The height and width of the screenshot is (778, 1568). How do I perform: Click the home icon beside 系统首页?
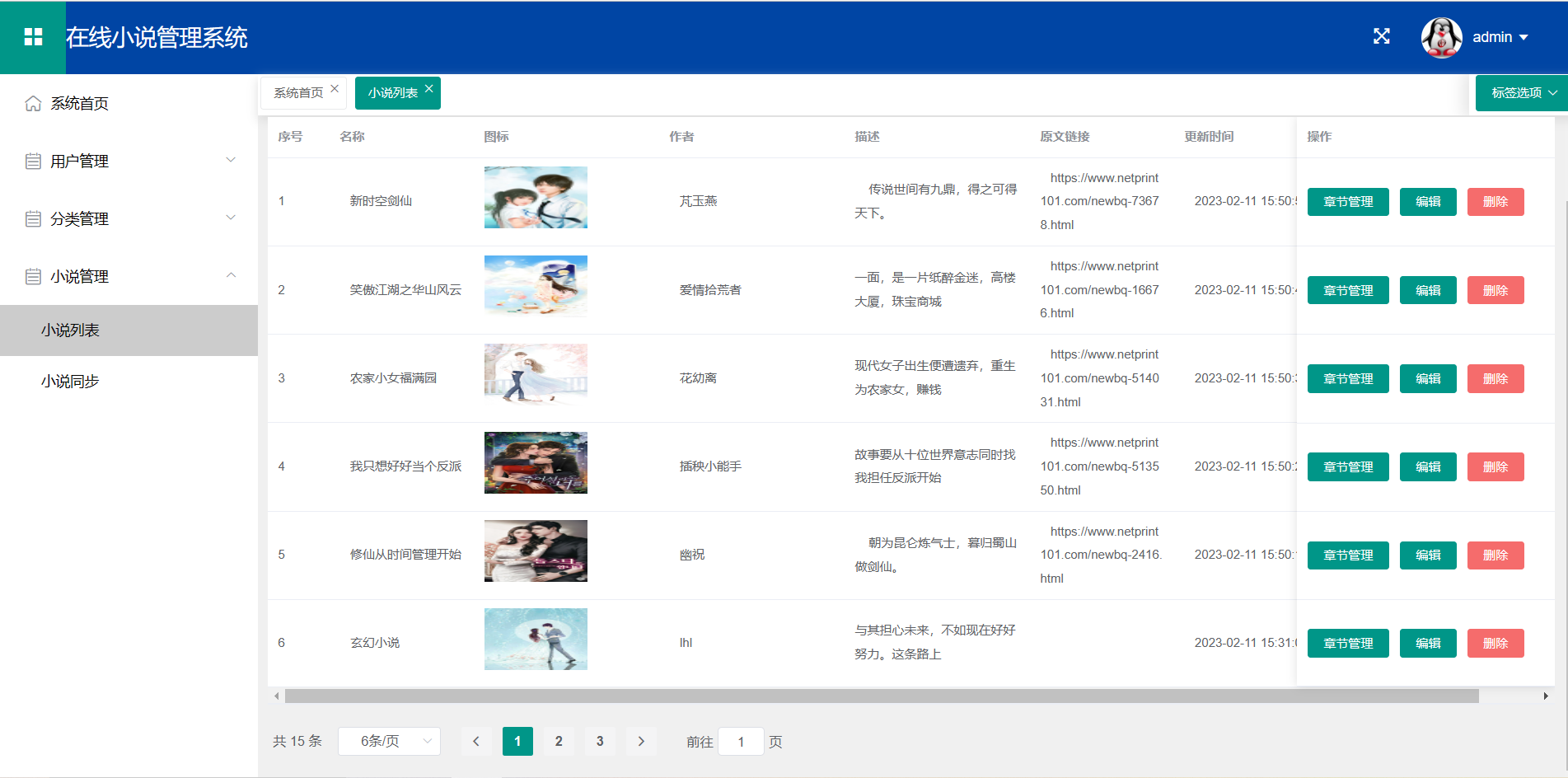coord(33,103)
